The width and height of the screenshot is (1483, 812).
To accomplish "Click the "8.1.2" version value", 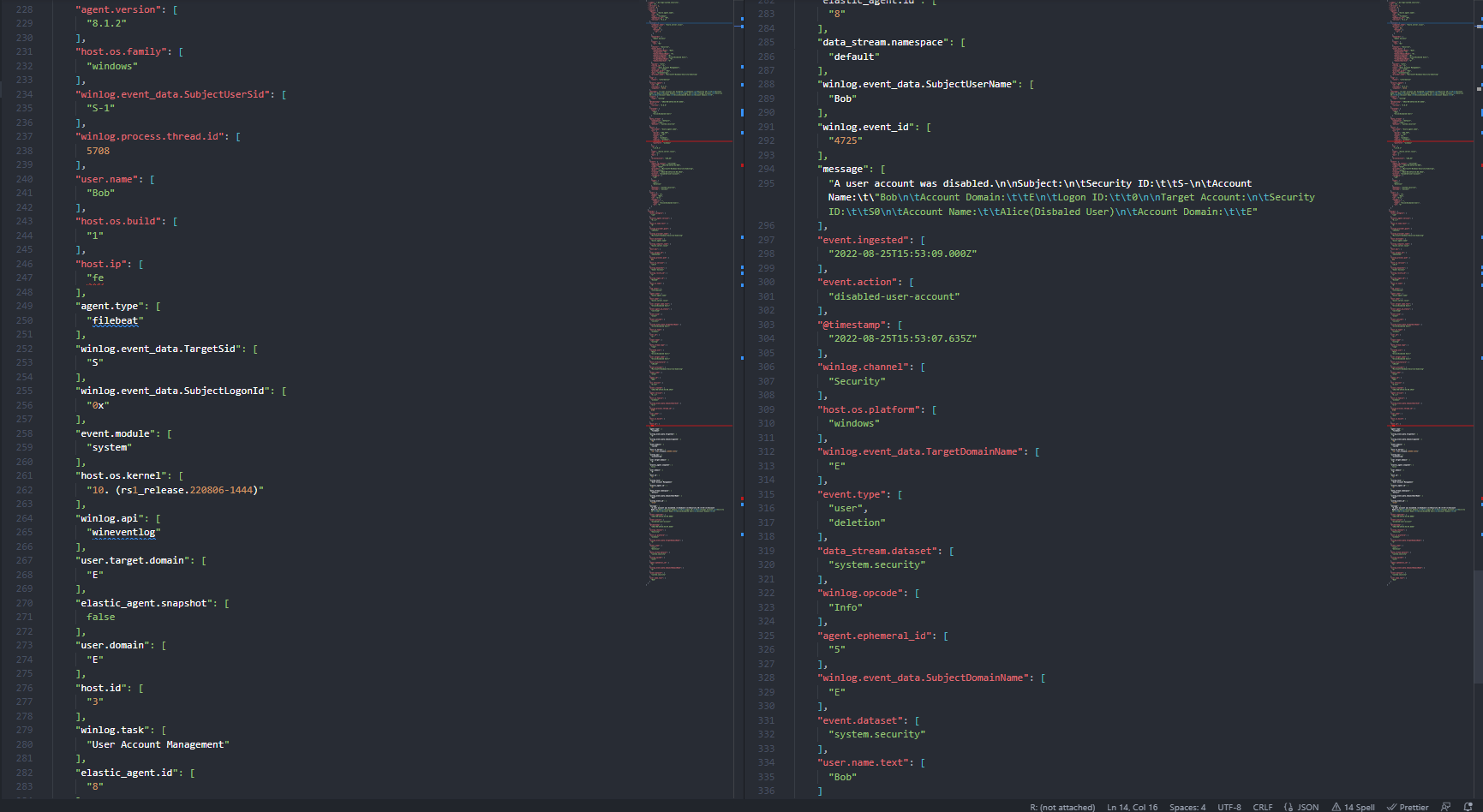I will (106, 24).
